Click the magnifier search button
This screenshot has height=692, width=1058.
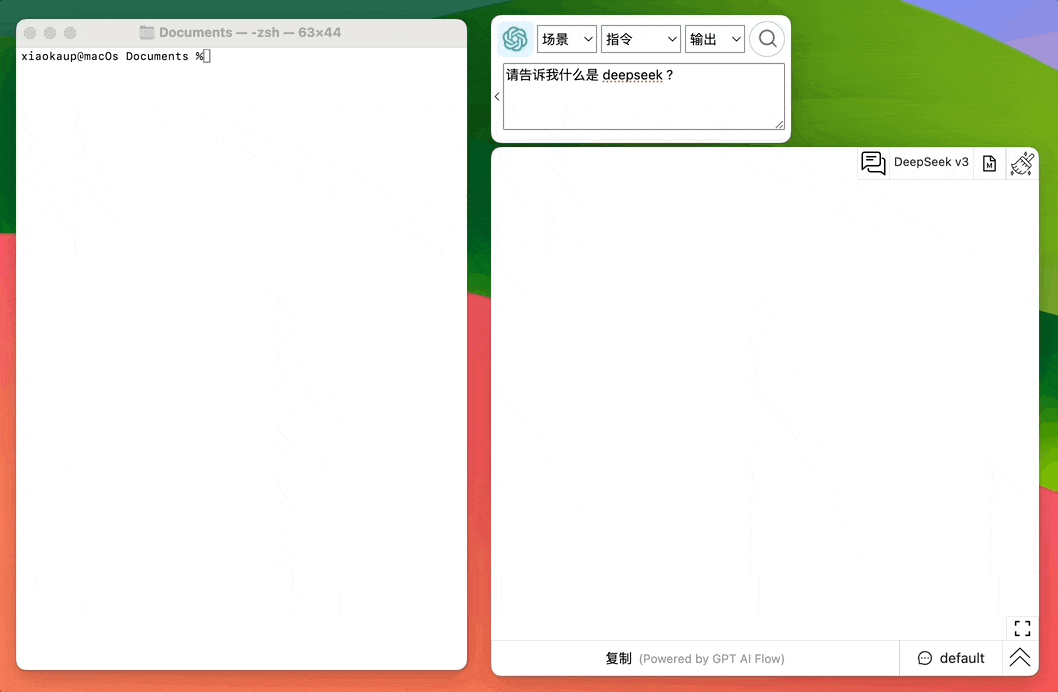pyautogui.click(x=767, y=39)
